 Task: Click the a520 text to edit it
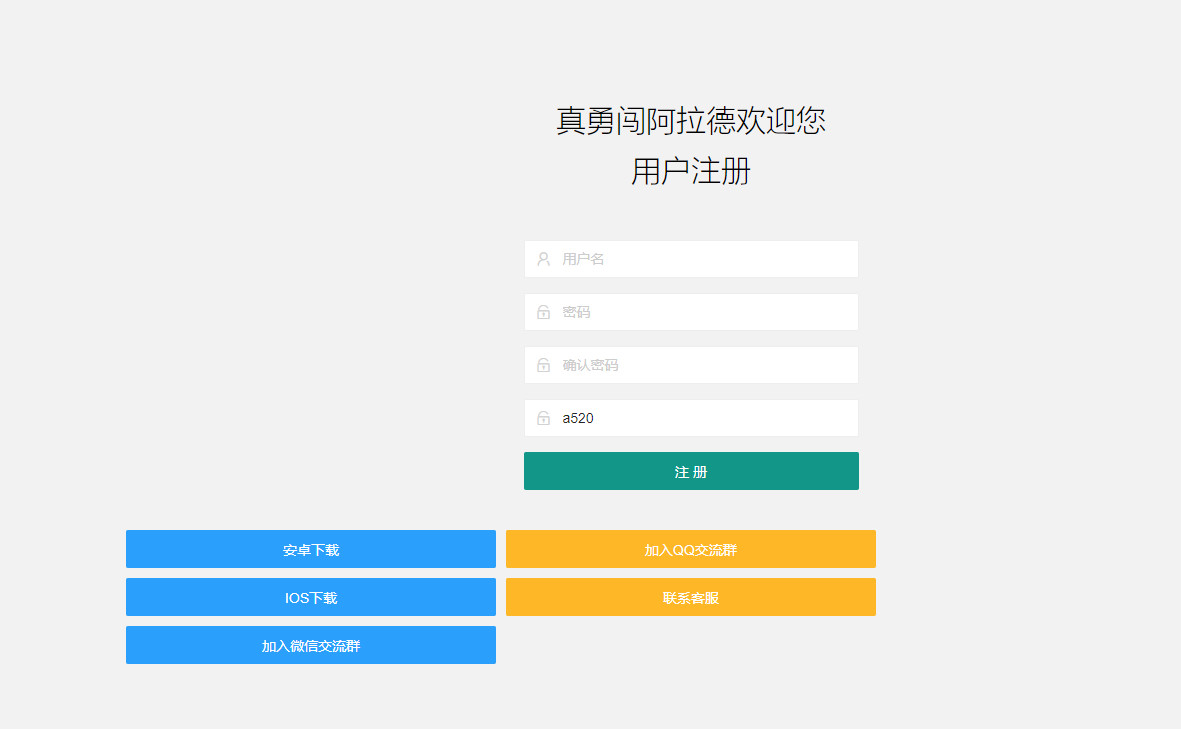point(576,417)
